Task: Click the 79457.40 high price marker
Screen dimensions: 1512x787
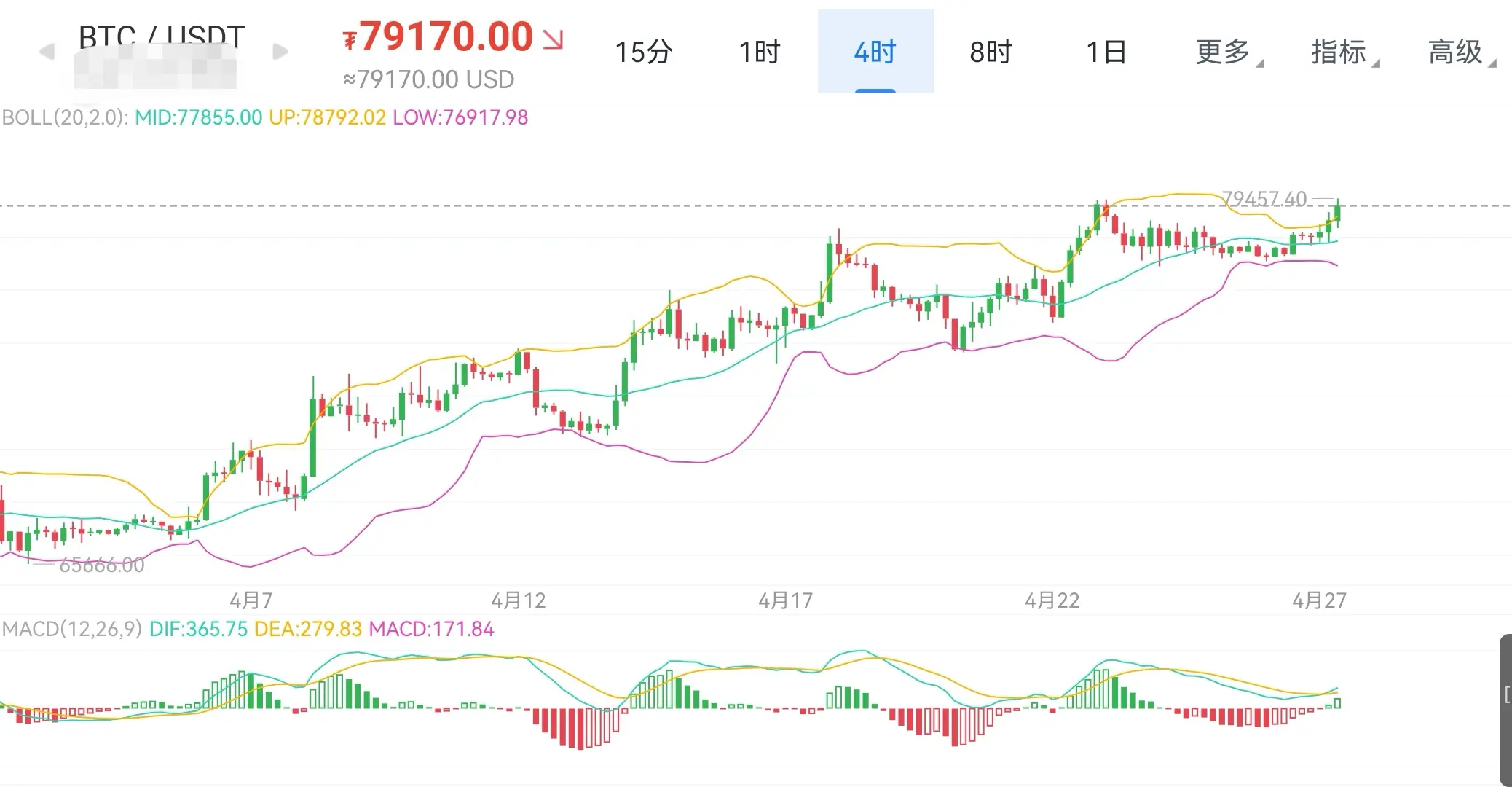Action: pos(1264,198)
